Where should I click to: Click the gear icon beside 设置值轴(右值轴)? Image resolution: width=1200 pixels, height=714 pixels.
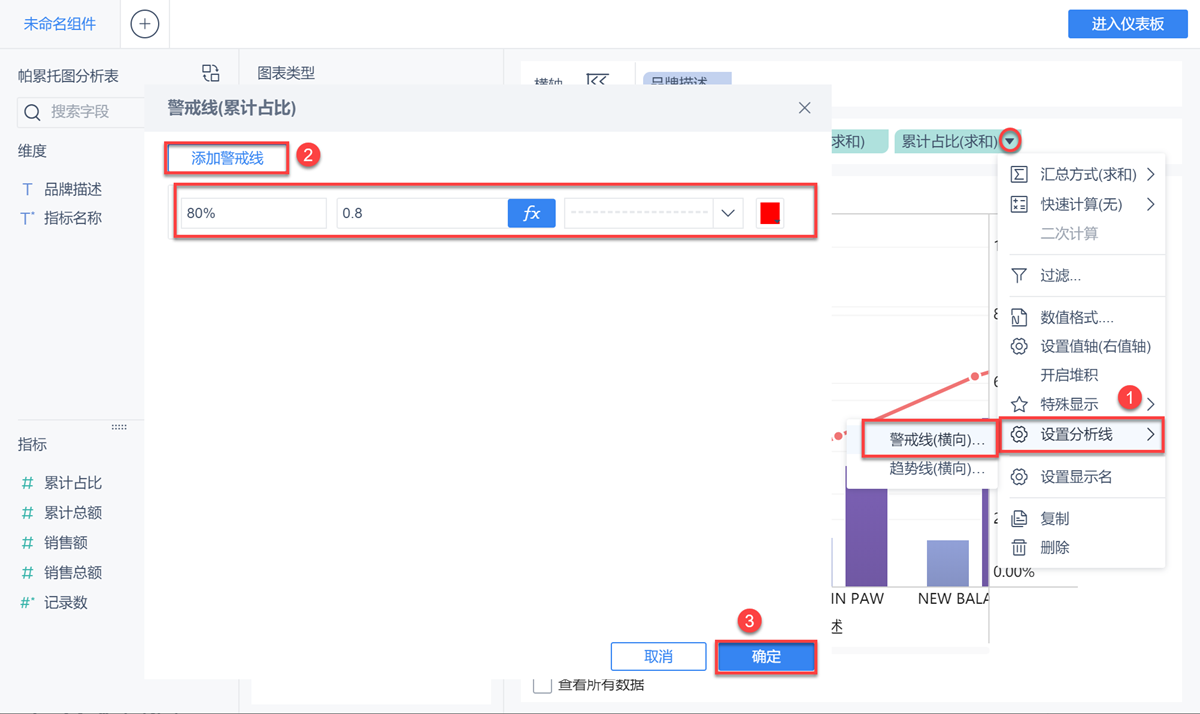(1019, 346)
